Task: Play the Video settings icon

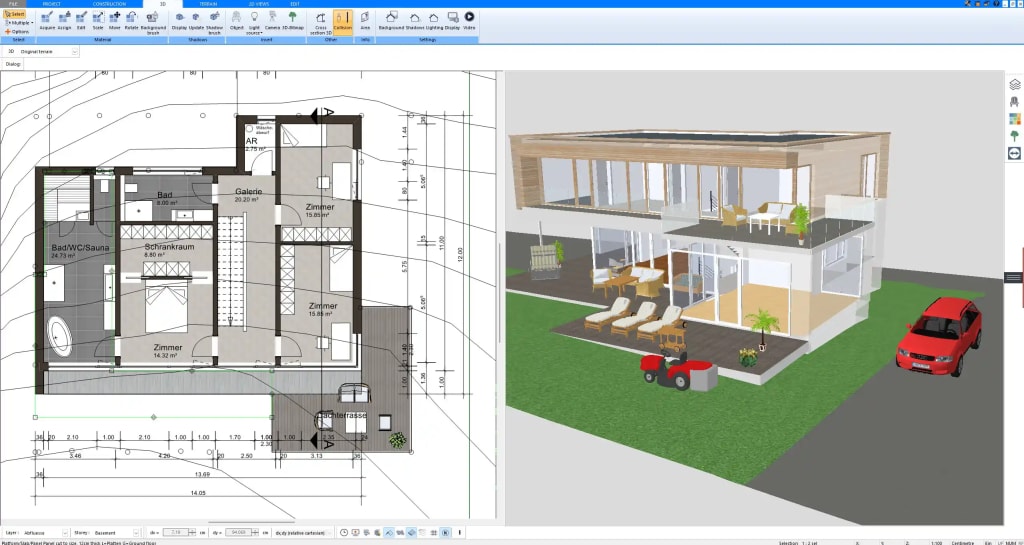Action: pos(470,21)
